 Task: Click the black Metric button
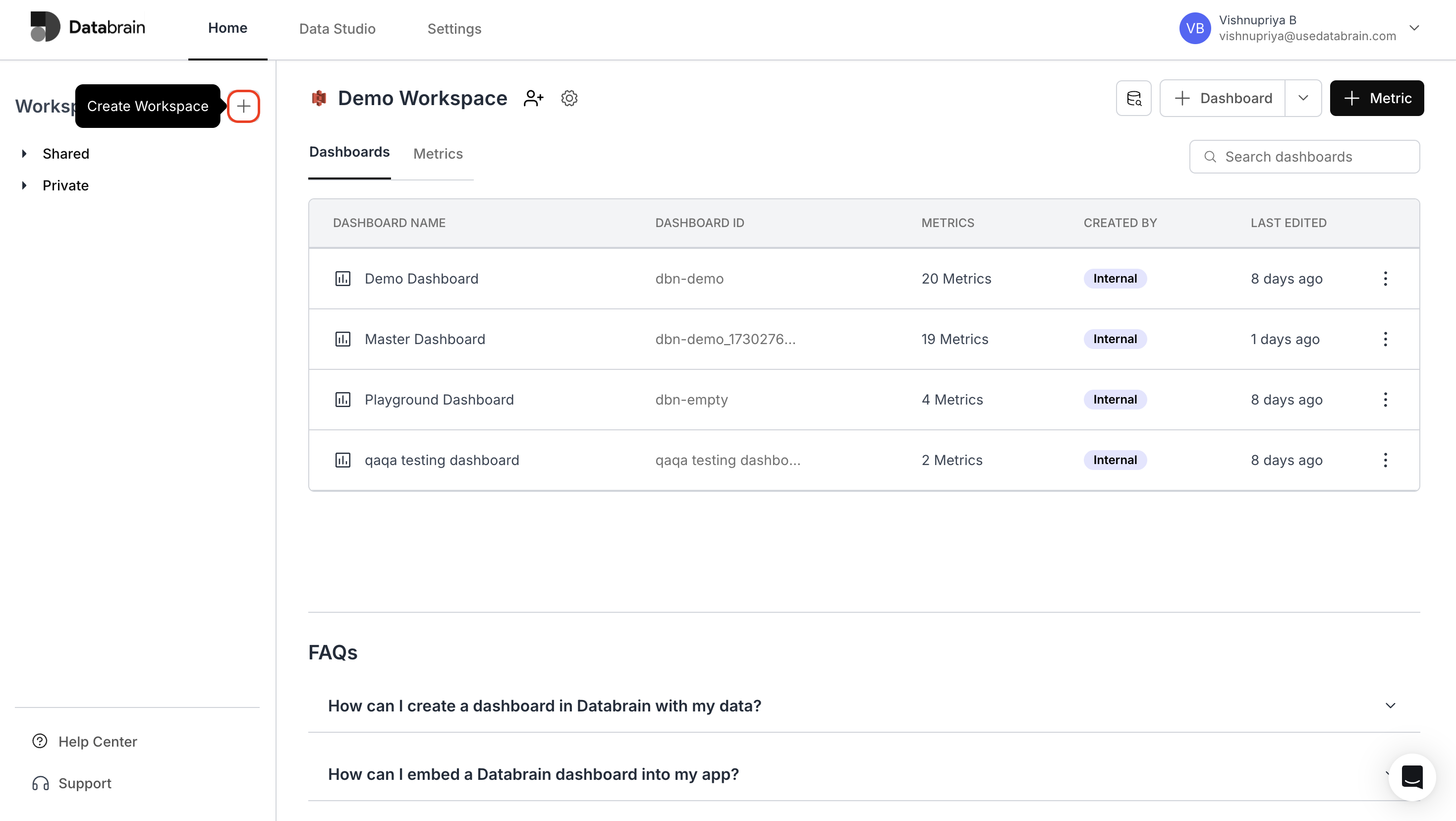1376,98
